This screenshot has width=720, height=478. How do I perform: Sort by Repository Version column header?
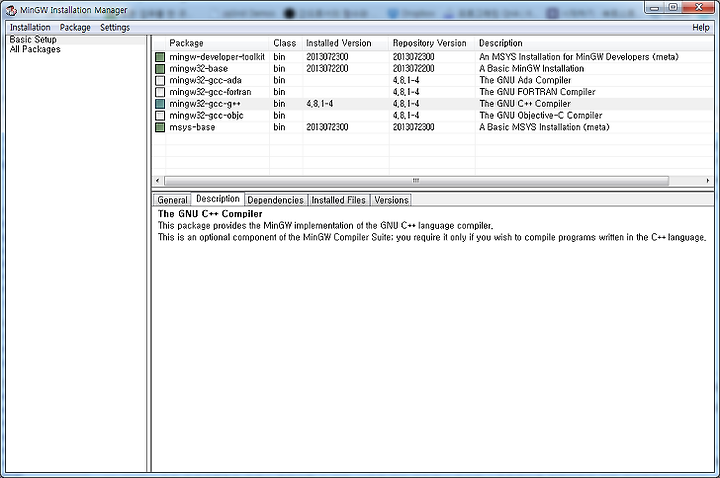coord(432,43)
